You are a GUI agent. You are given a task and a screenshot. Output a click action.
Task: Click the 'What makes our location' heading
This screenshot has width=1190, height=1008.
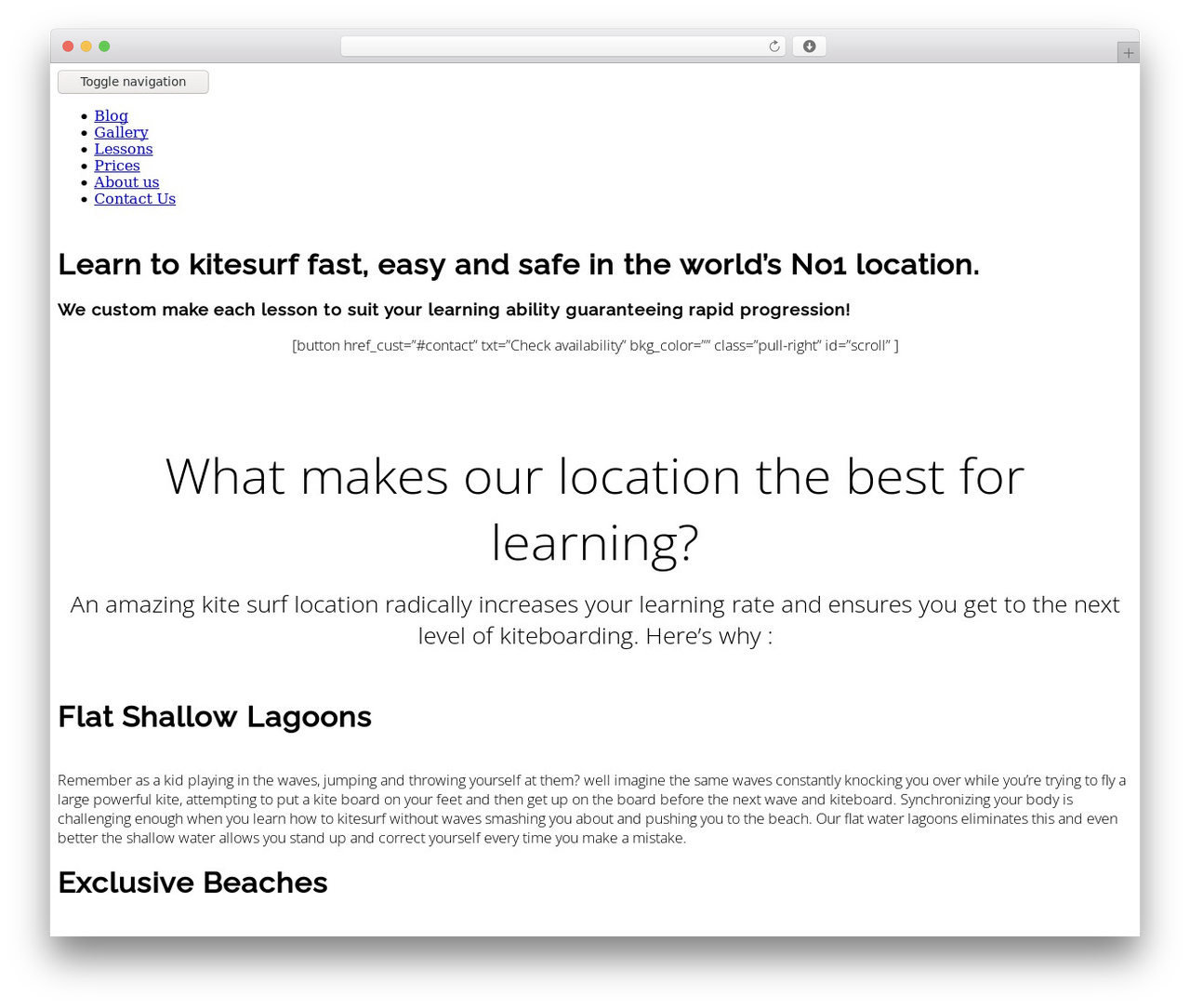595,510
